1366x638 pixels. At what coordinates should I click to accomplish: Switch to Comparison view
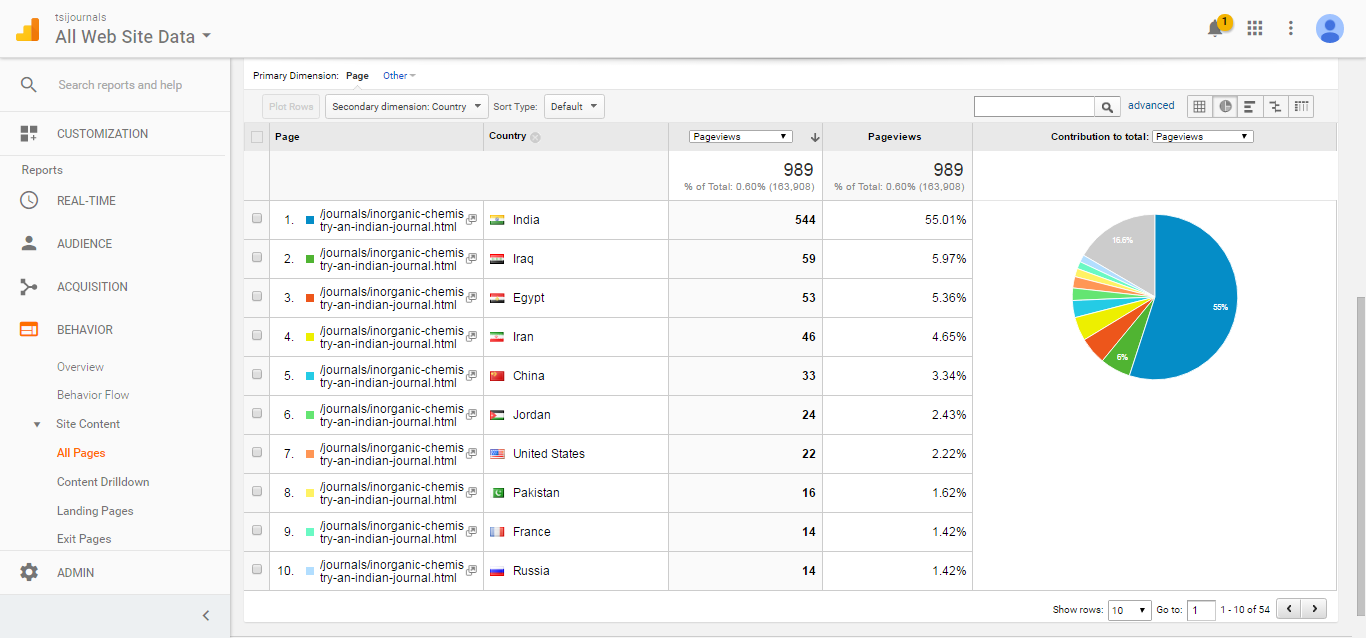pos(1275,106)
